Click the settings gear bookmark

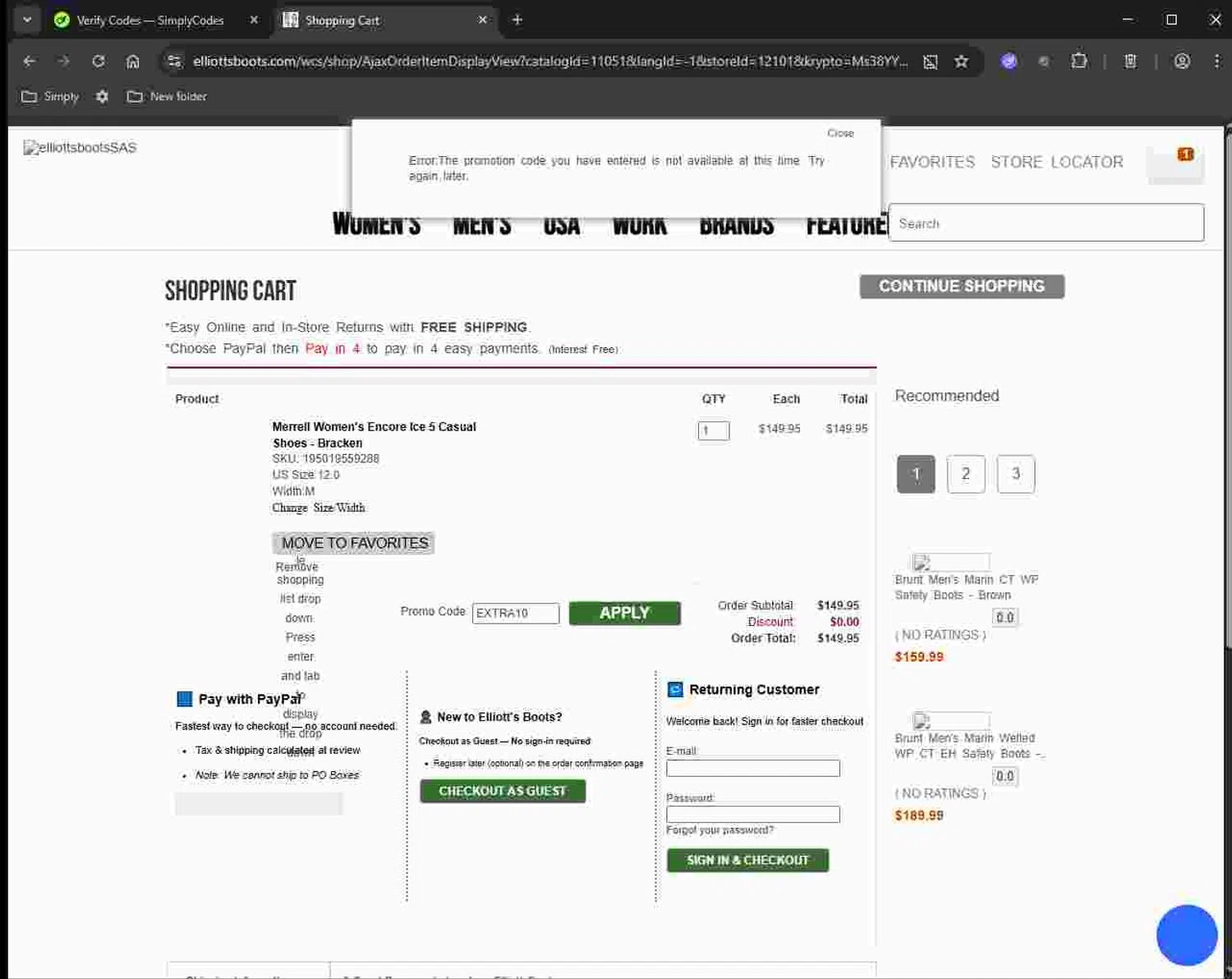click(x=102, y=96)
